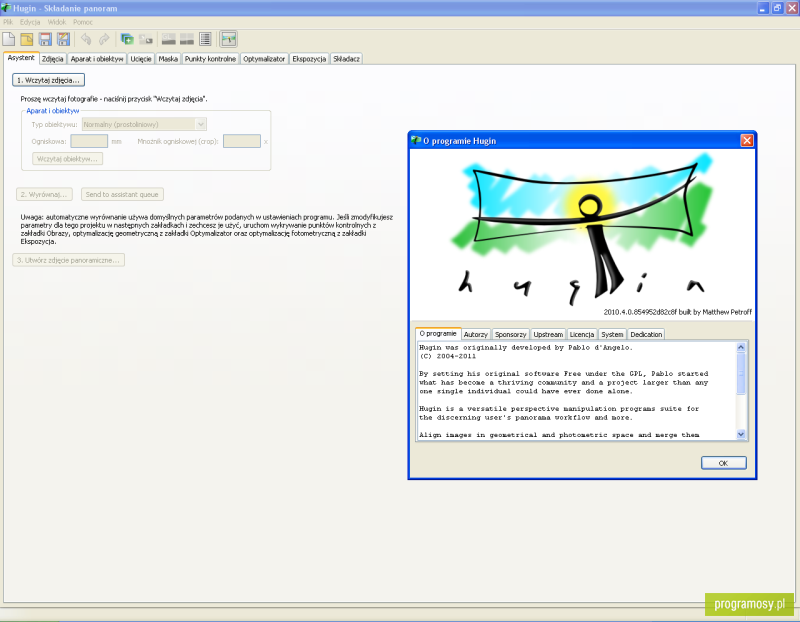Click '3. Utwórz zdjęcie panoramiczne...' button
800x622 pixels.
[x=68, y=260]
